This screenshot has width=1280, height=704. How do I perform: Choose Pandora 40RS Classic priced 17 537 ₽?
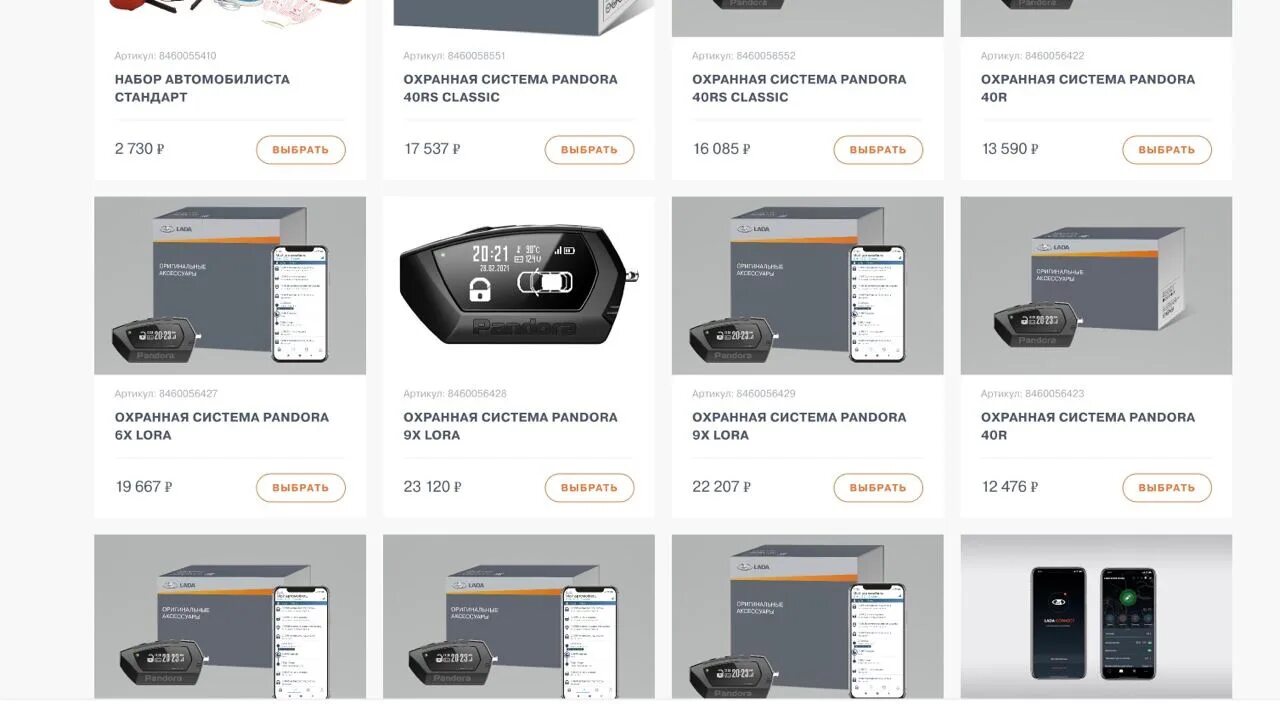click(589, 150)
